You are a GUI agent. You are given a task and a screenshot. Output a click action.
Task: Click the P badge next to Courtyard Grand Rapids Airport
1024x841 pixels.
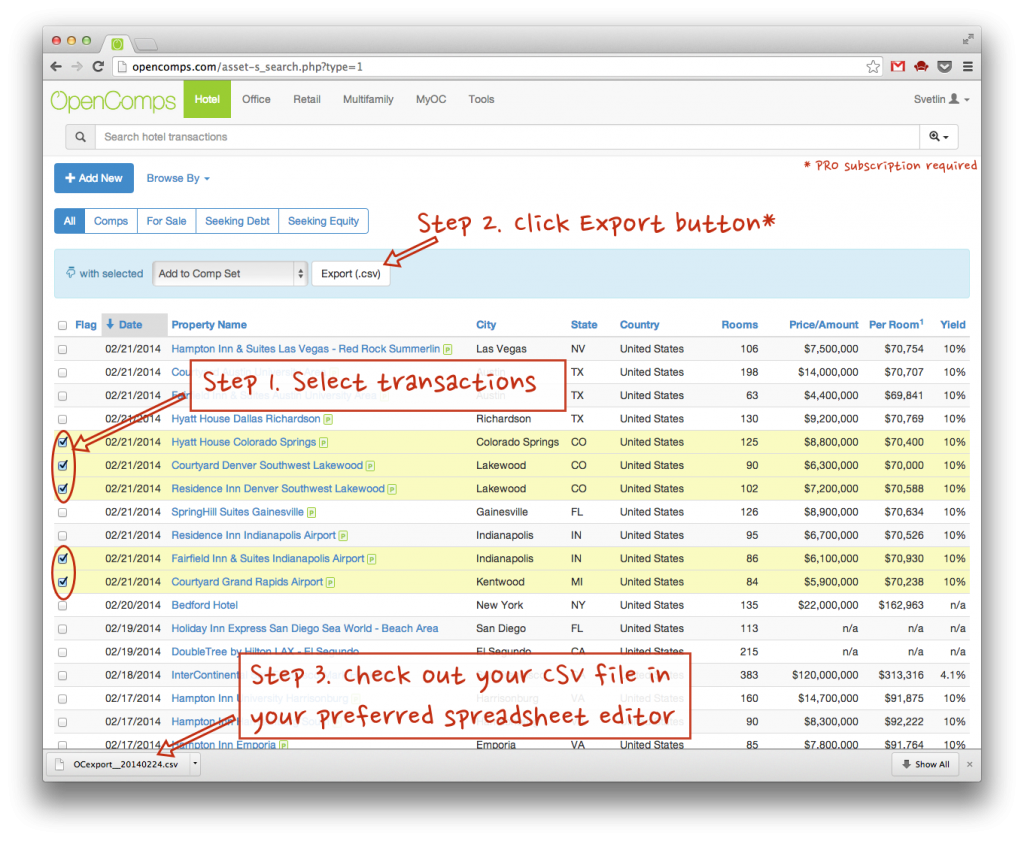[x=330, y=582]
